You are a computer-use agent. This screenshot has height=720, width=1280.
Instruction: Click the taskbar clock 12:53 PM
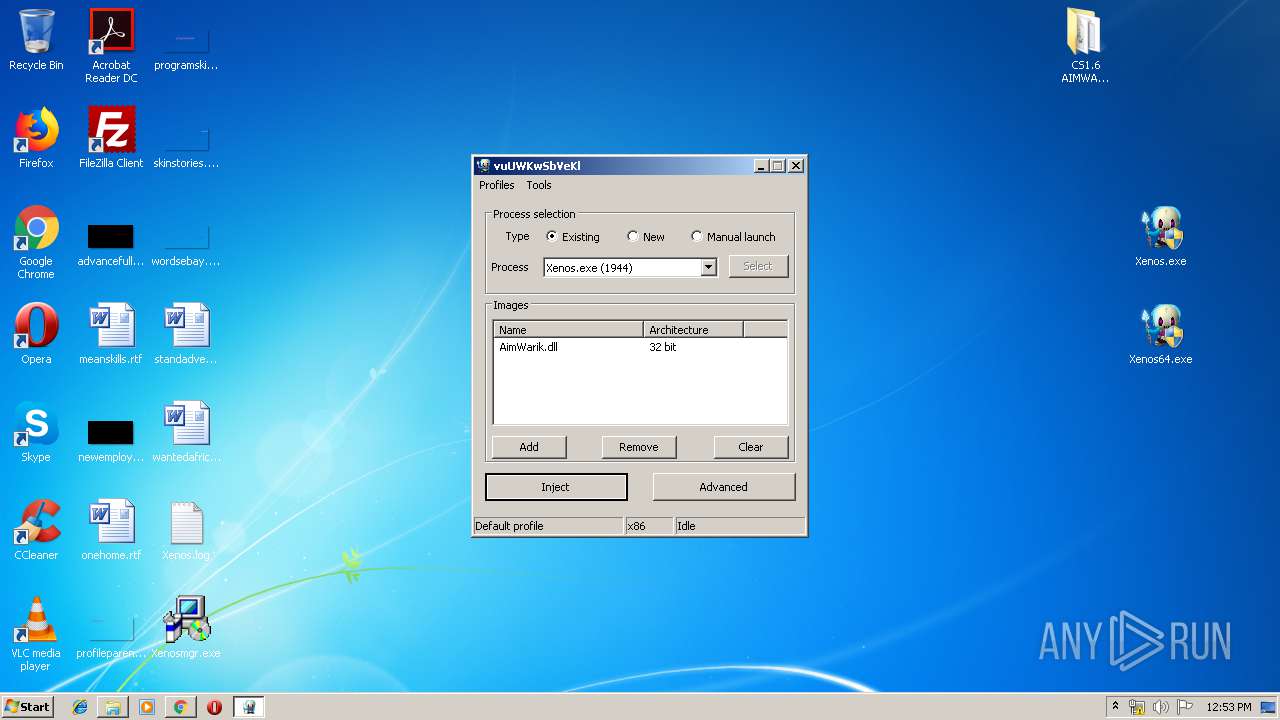1228,707
